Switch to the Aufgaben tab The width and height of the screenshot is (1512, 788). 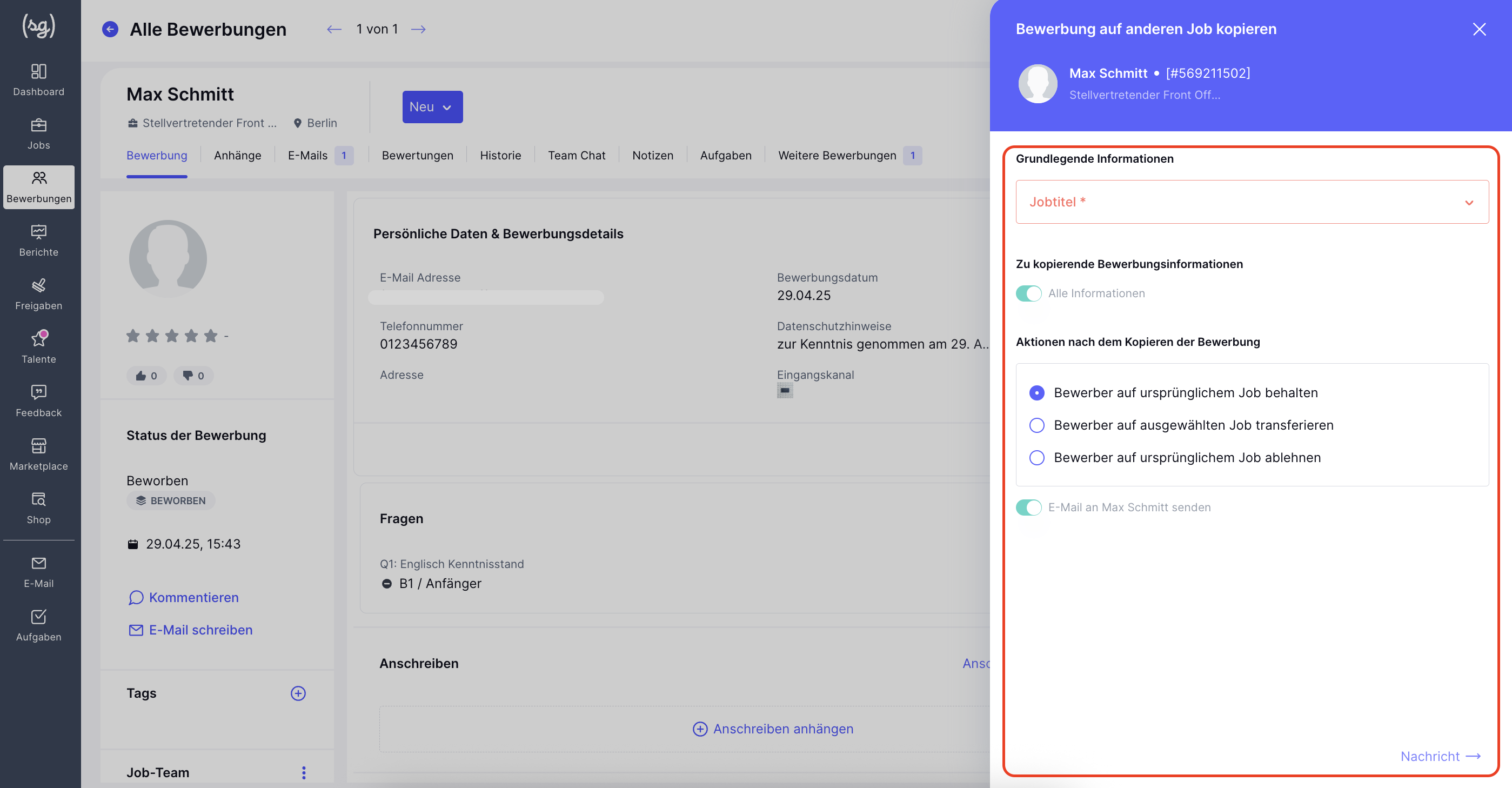tap(726, 156)
